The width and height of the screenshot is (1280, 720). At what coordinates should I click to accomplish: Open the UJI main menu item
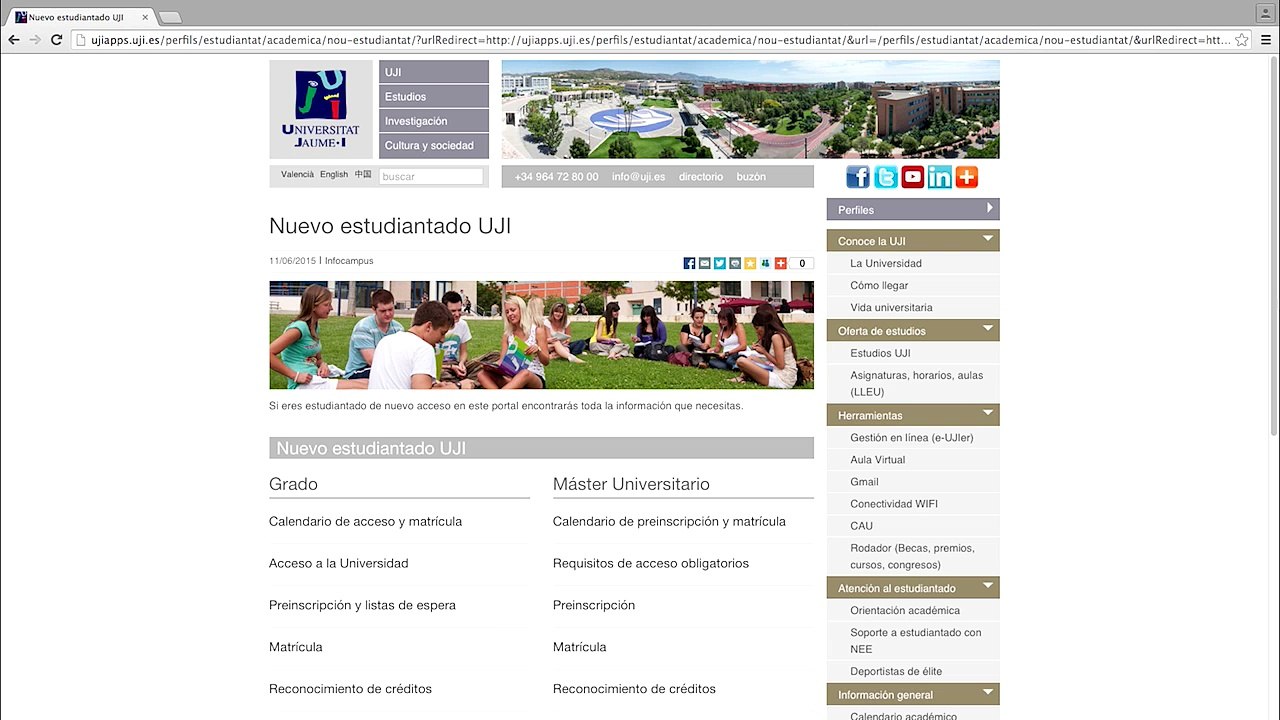tap(434, 72)
